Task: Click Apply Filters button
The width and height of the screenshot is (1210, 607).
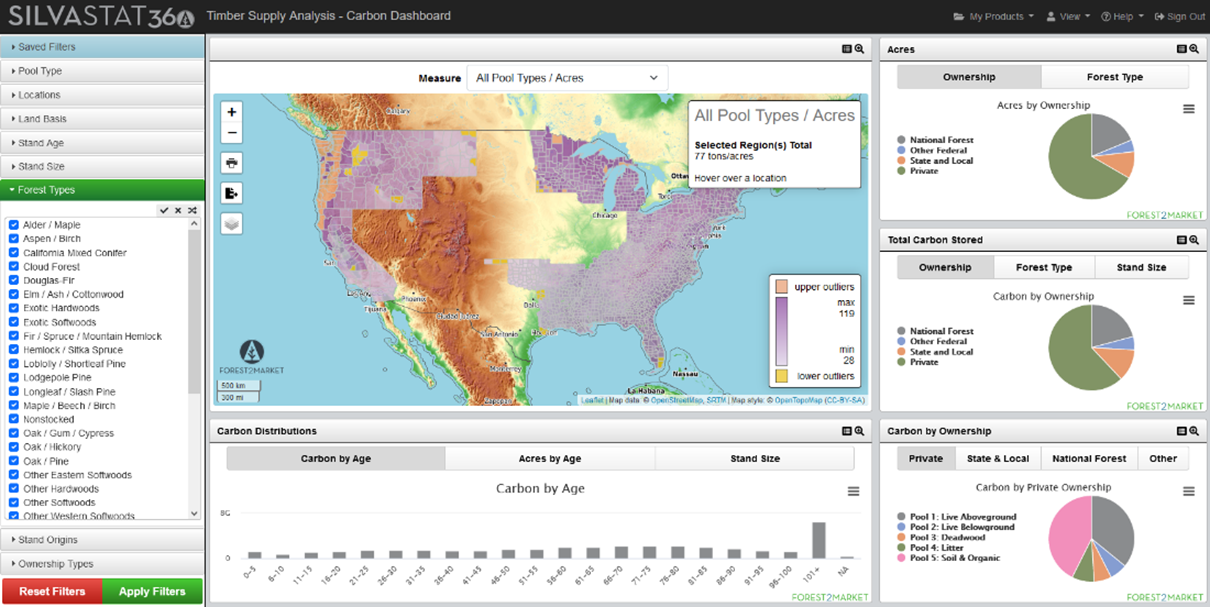Action: pos(152,591)
